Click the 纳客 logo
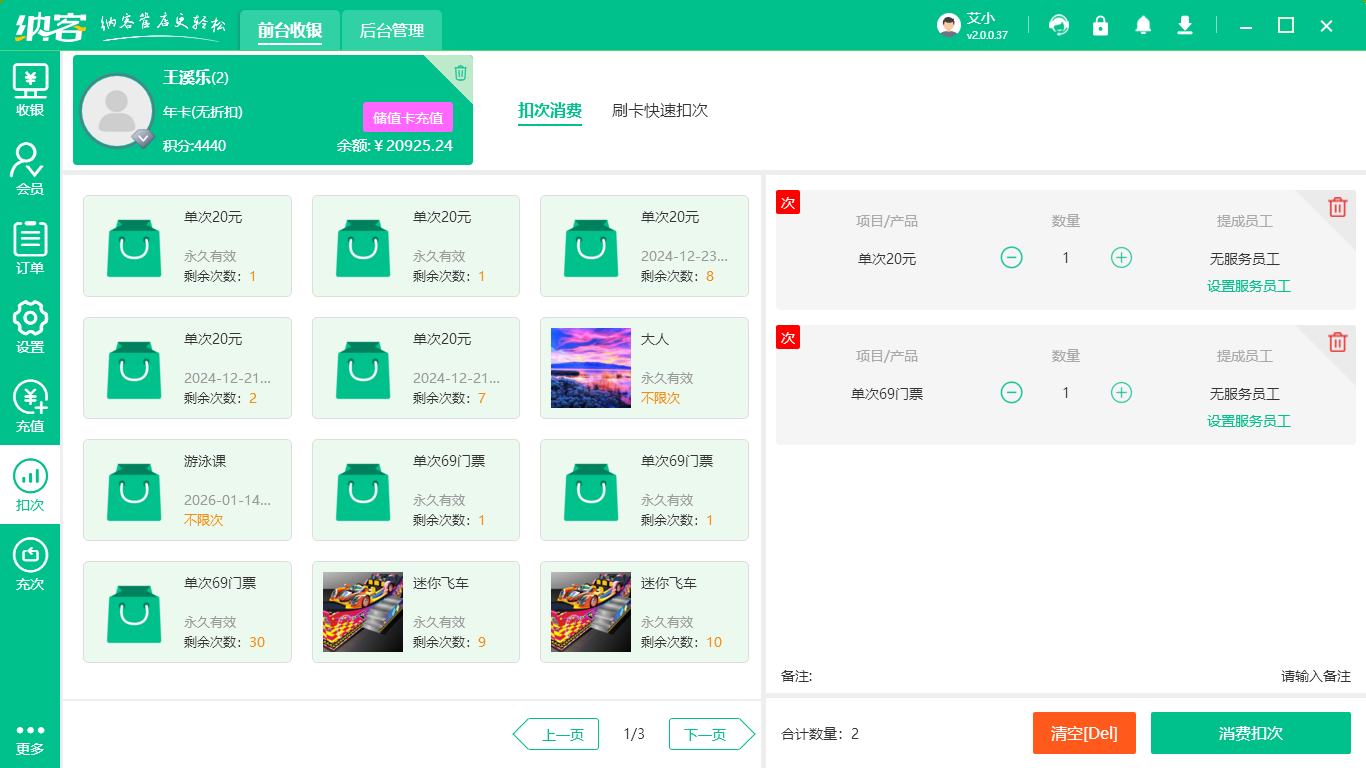1366x768 pixels. coord(50,26)
